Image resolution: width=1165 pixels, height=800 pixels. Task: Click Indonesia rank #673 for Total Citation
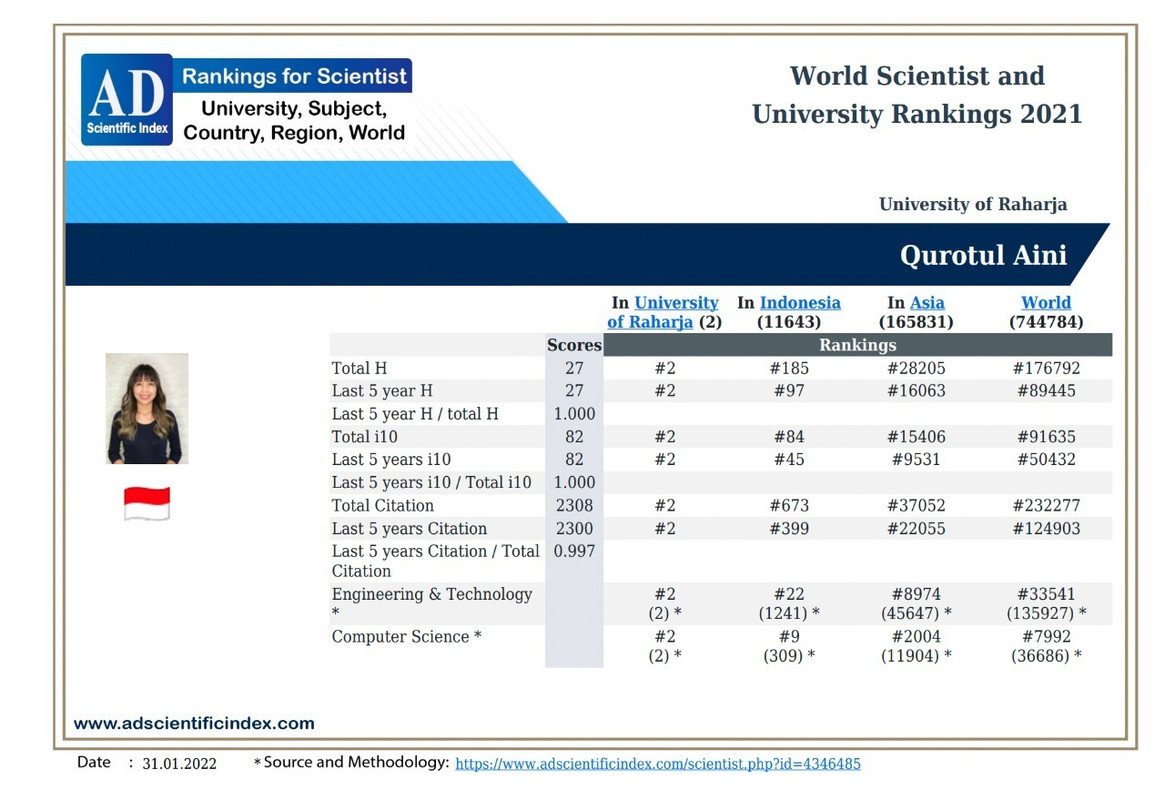[x=789, y=506]
